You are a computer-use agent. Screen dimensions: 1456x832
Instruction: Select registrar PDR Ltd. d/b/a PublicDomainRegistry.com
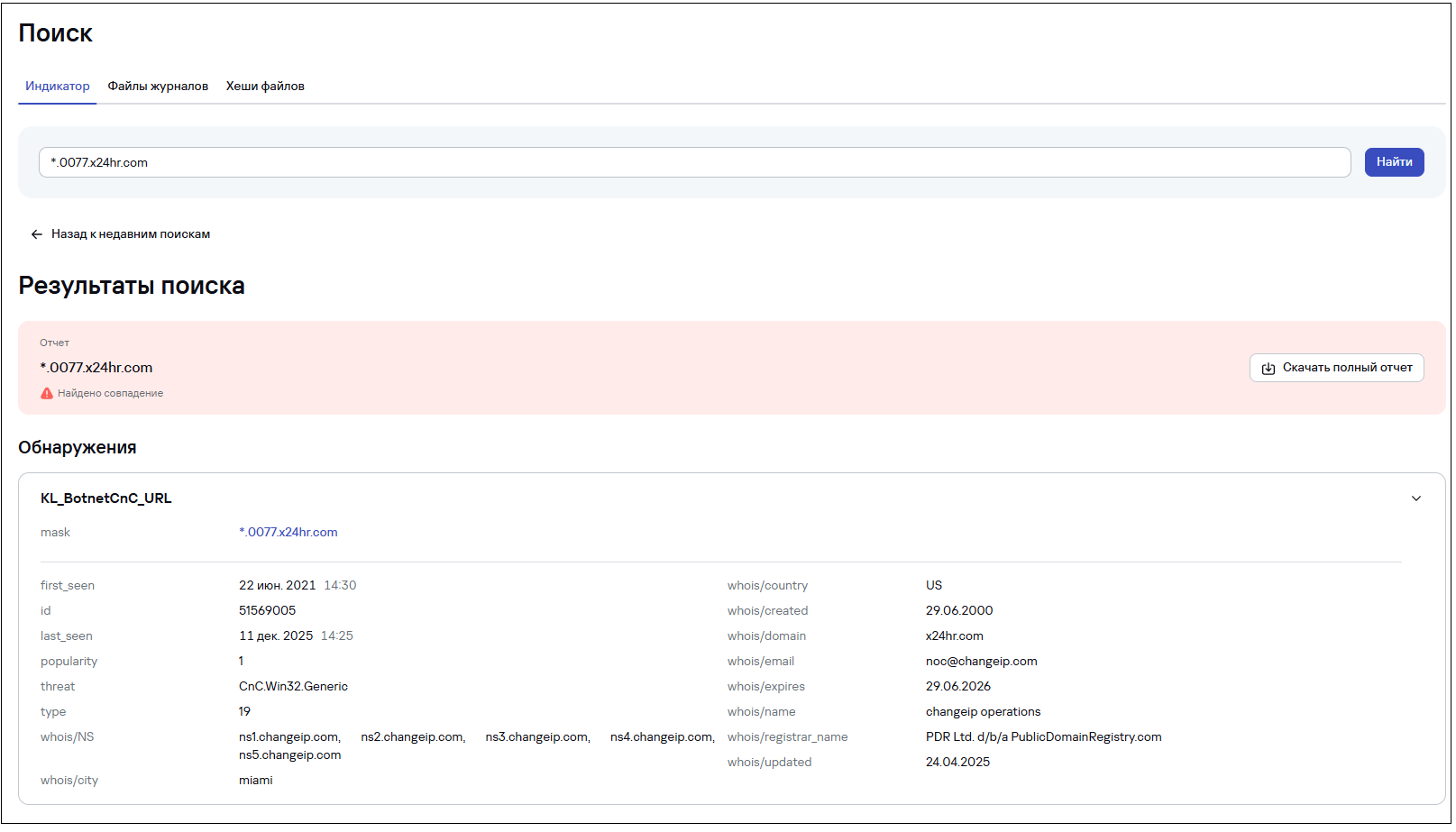(1044, 737)
